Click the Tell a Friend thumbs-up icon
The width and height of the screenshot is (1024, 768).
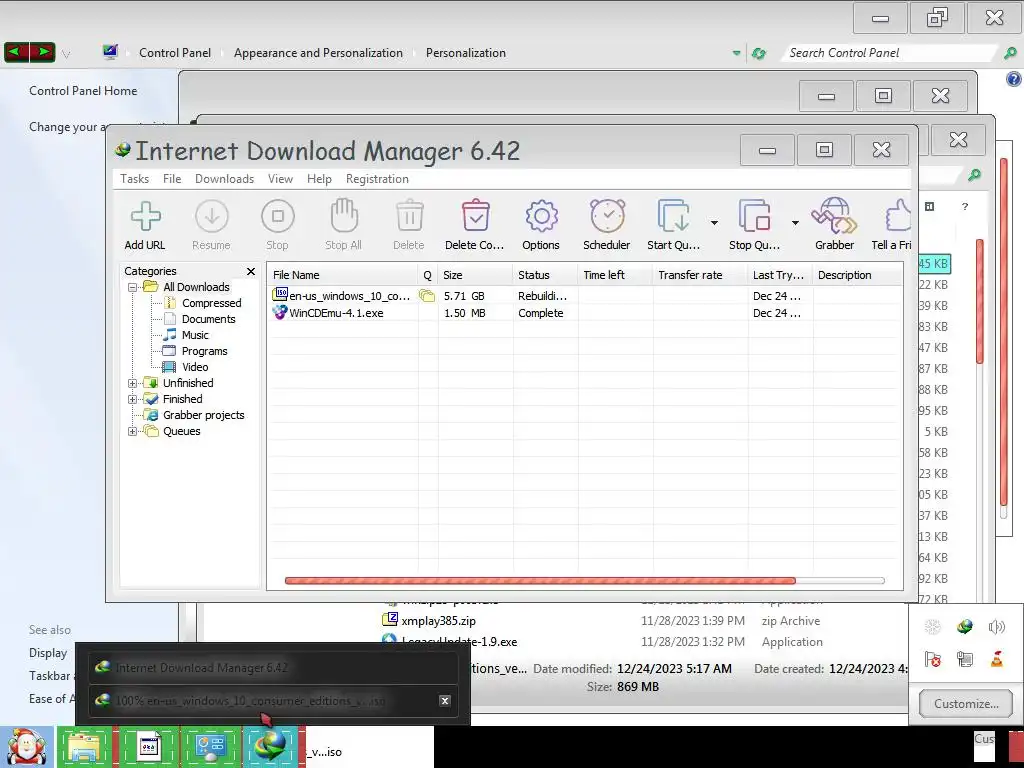[x=899, y=216]
